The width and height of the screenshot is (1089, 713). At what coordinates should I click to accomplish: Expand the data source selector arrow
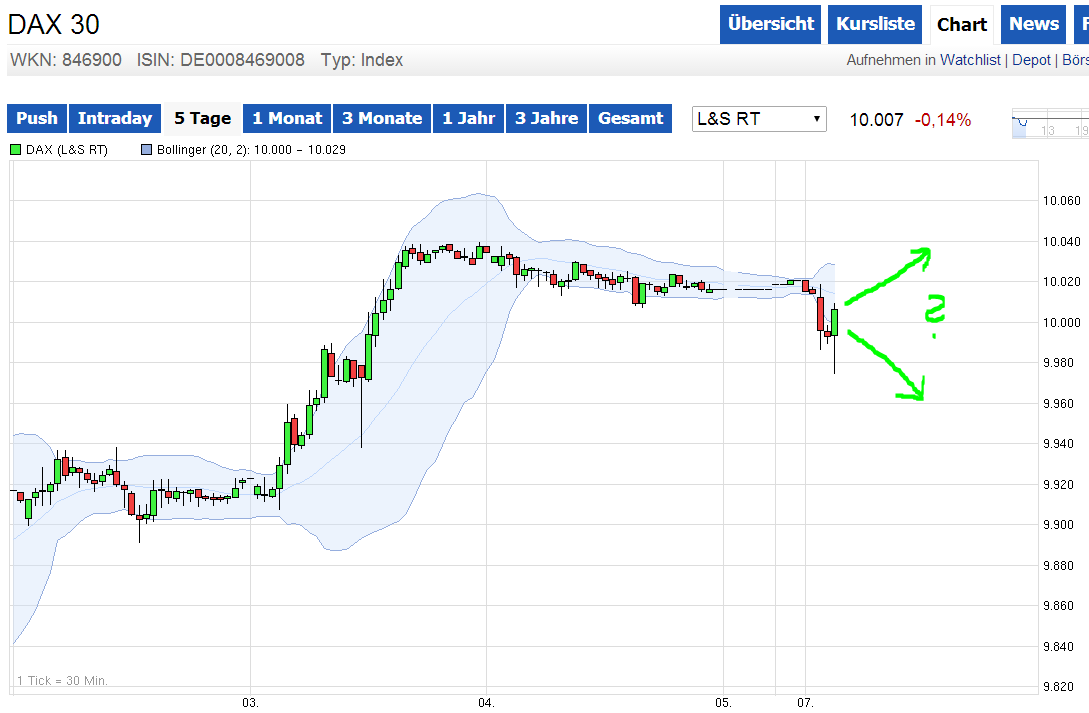[x=816, y=118]
